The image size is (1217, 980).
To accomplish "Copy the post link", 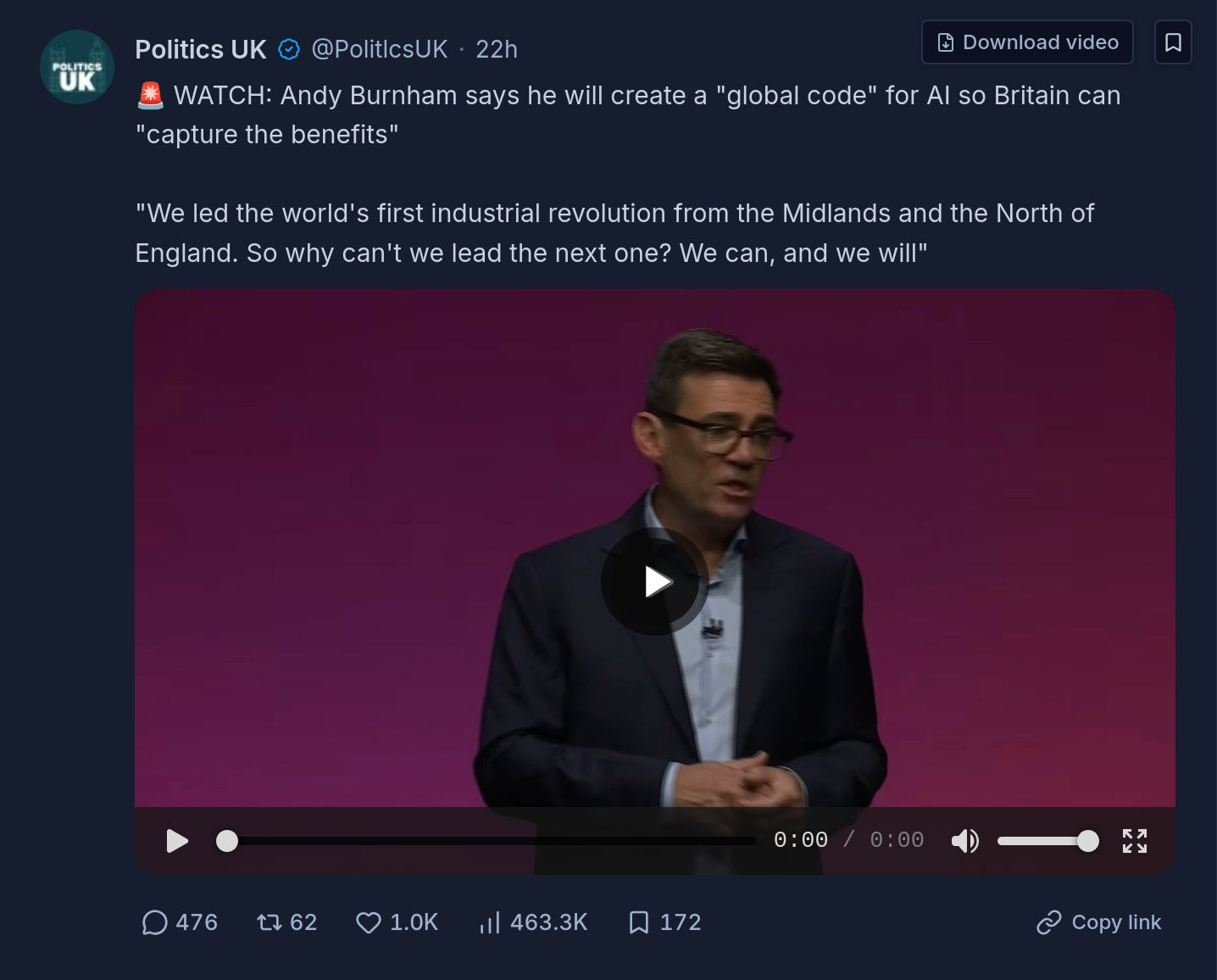I will tap(1098, 922).
